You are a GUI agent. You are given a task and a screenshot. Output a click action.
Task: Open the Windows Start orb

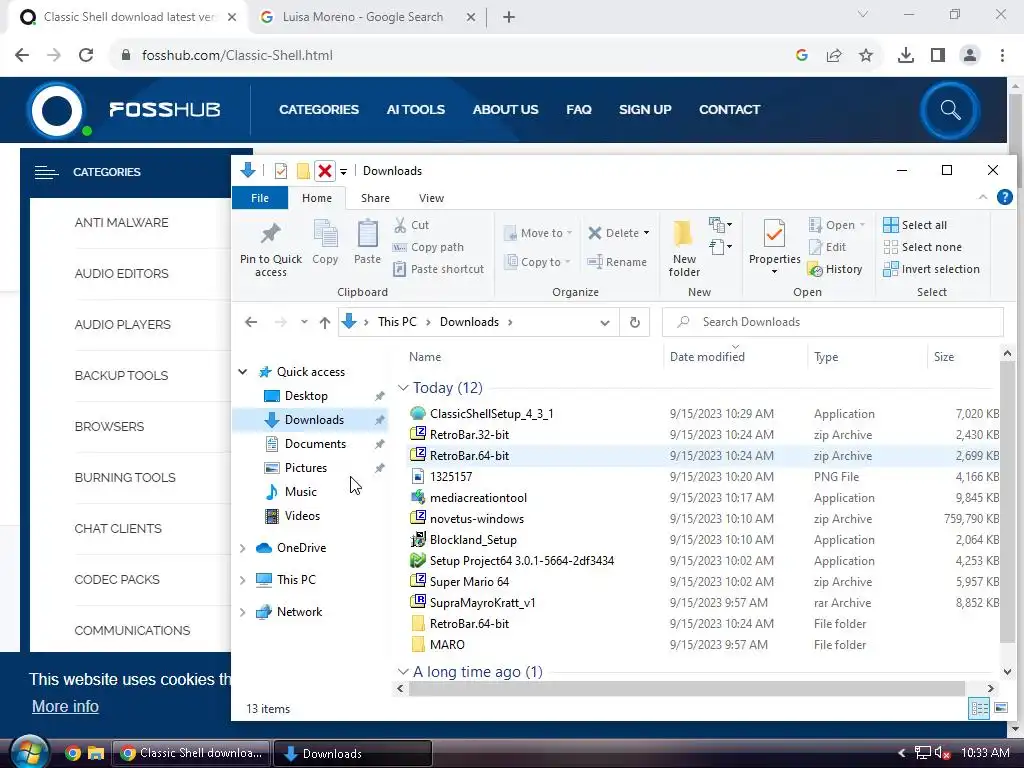(29, 752)
